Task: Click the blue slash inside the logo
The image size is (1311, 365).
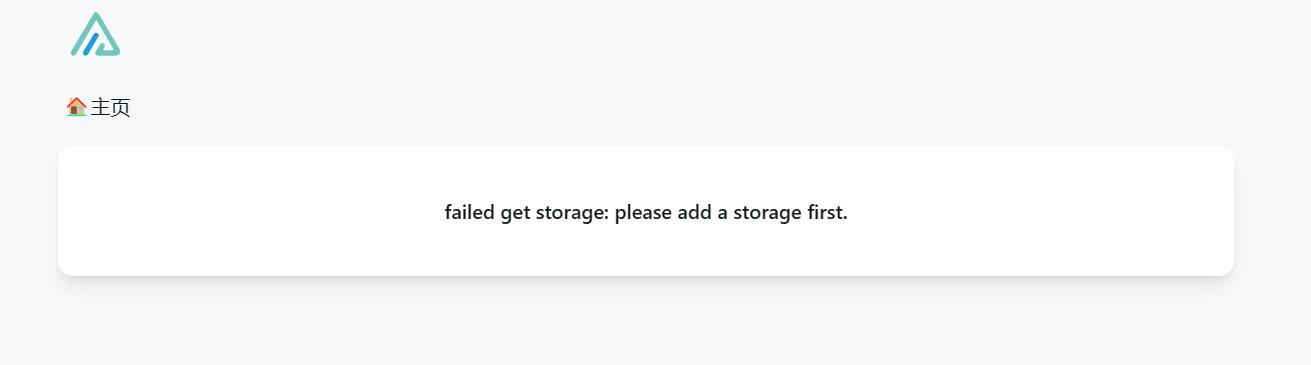Action: tap(91, 43)
